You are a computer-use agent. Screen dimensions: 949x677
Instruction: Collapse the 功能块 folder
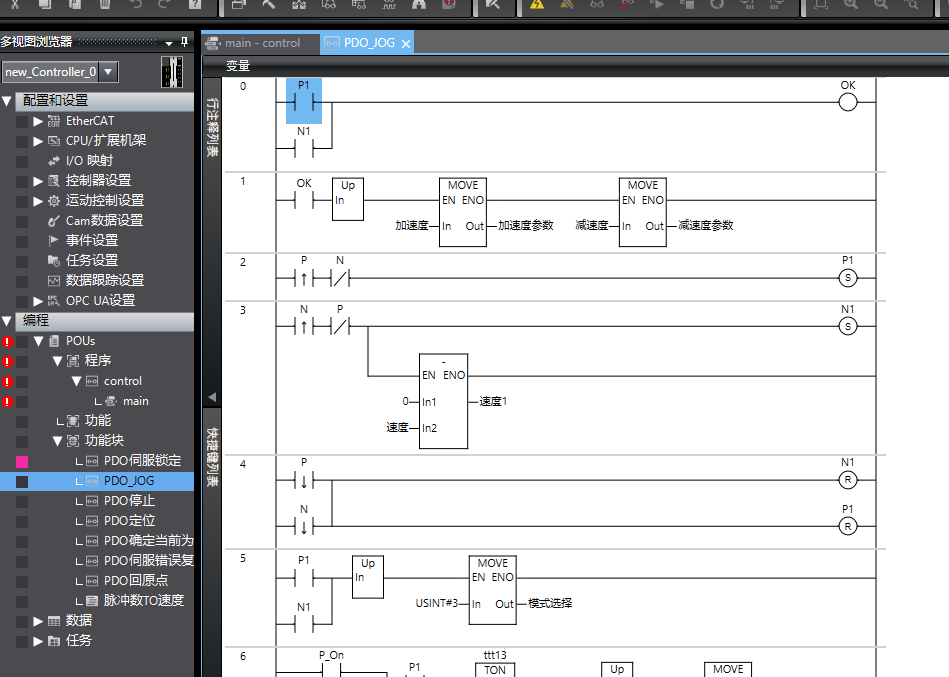tap(58, 441)
